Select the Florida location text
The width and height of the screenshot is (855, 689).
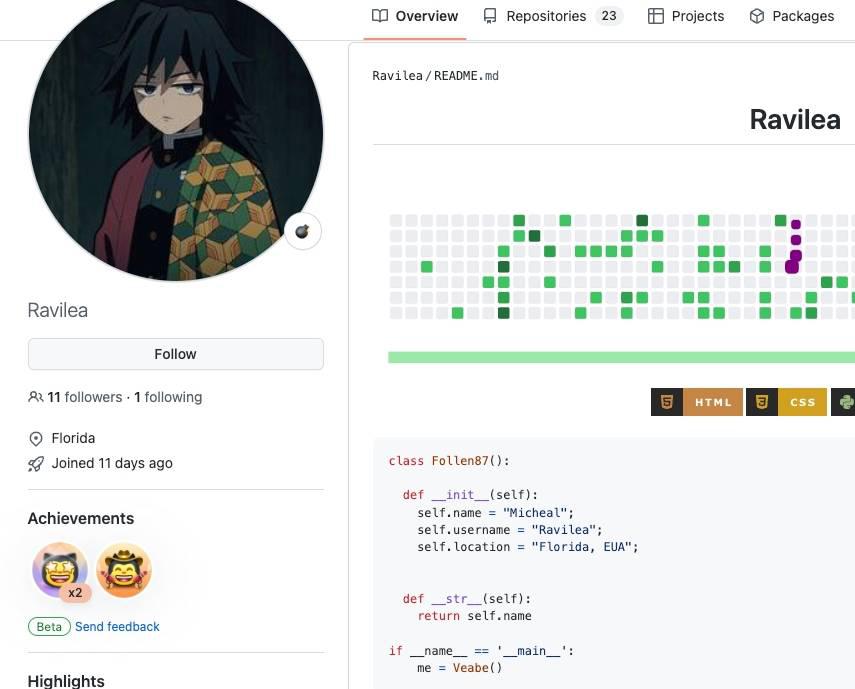73,438
